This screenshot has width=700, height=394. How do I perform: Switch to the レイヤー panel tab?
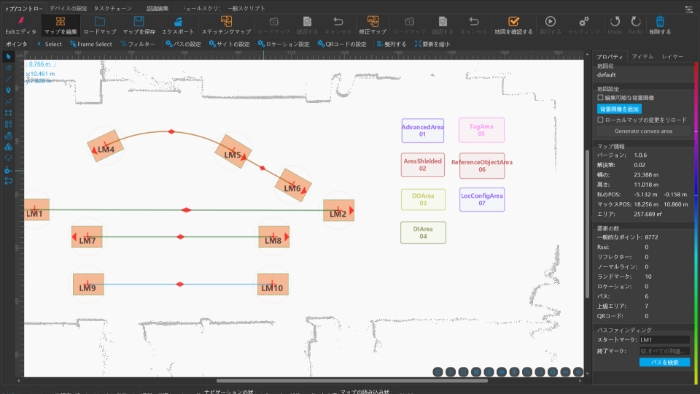tap(672, 57)
